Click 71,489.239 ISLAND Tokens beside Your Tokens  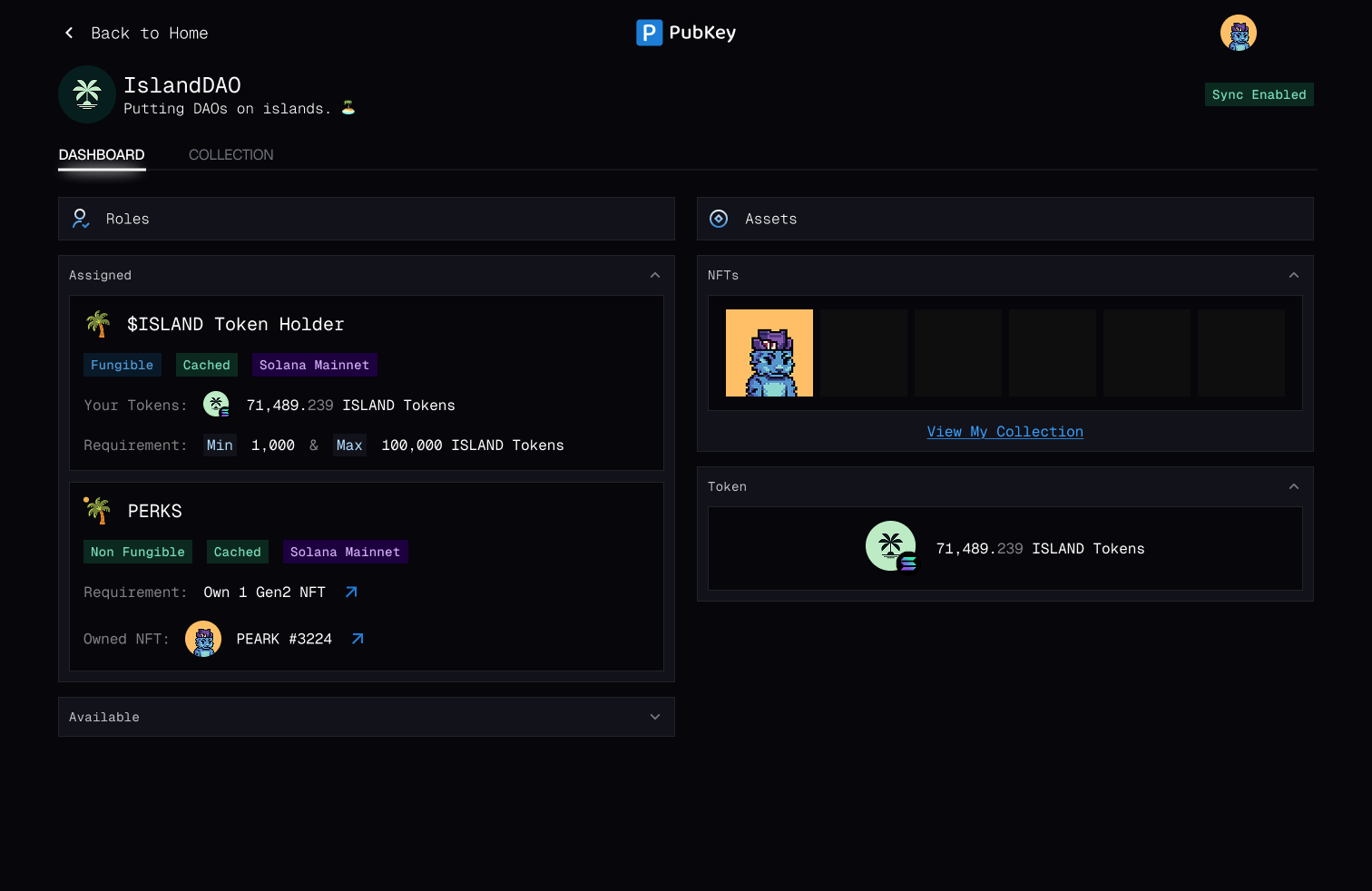[x=351, y=406]
